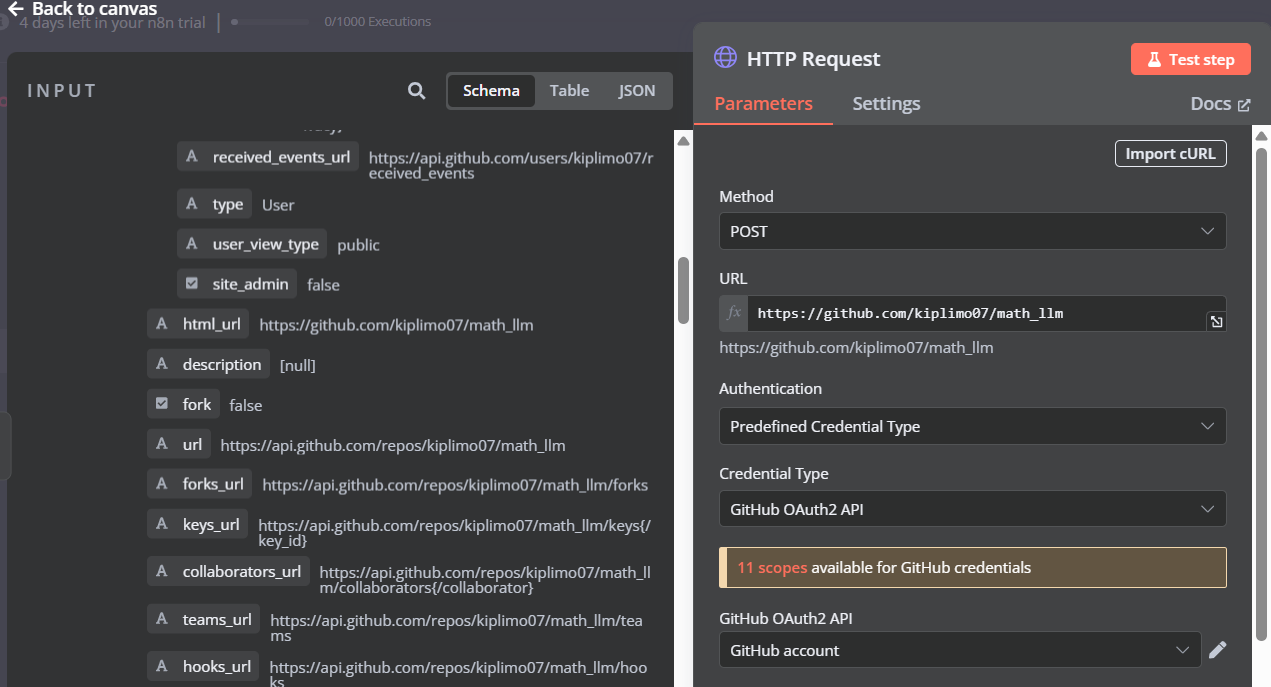Click the fx expression icon on the URL field
The image size is (1271, 687).
click(733, 313)
